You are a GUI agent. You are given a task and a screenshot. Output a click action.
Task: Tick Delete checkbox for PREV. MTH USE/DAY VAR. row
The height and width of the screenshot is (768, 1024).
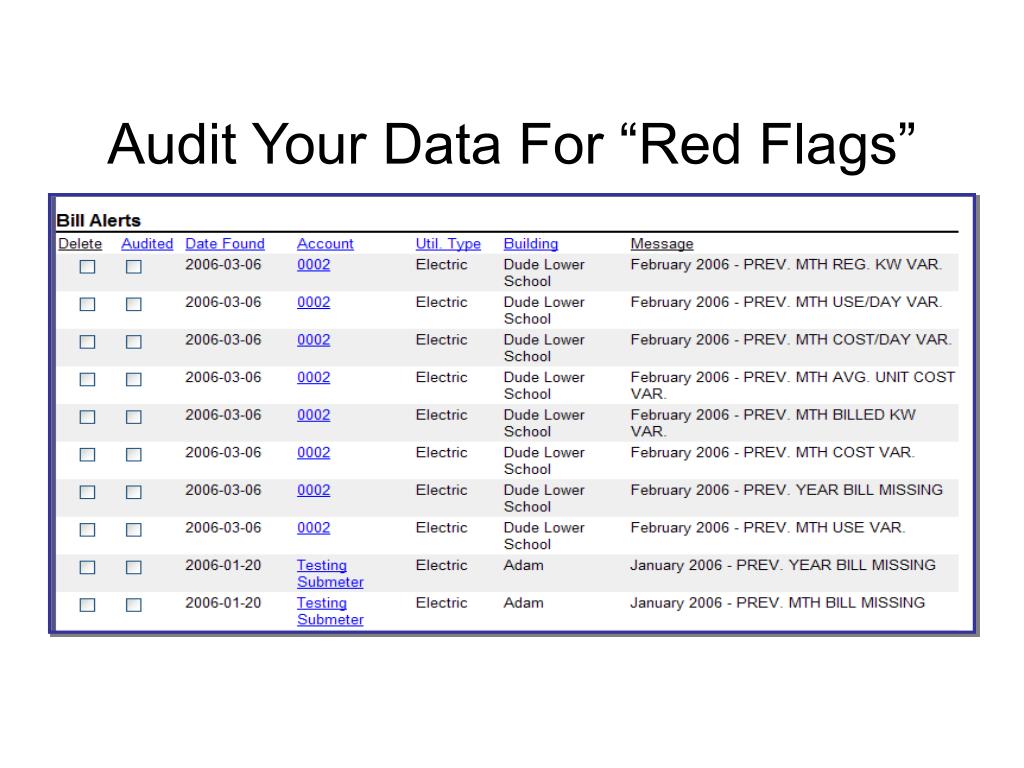[x=87, y=304]
